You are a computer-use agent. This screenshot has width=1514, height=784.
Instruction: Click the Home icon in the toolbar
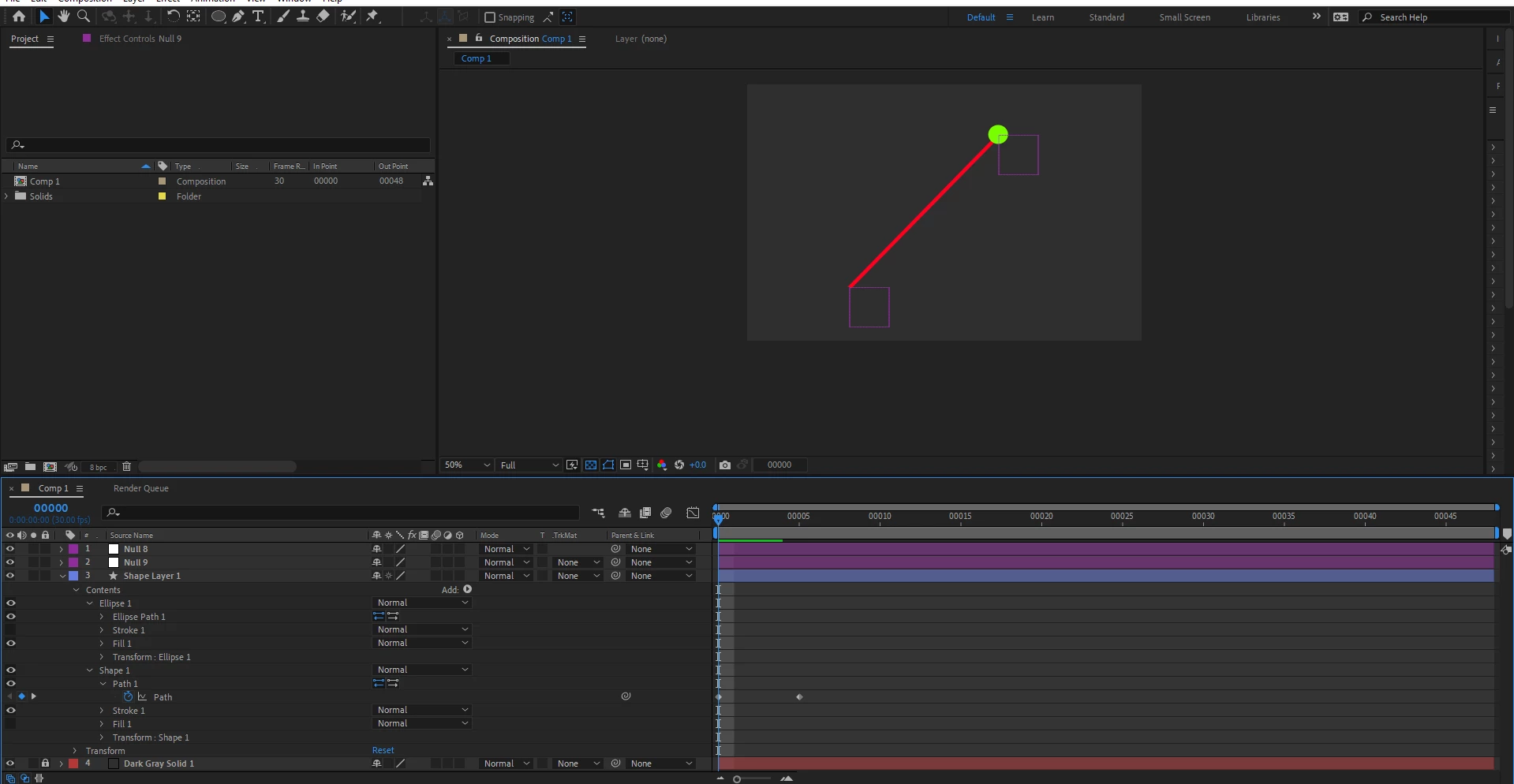[x=19, y=17]
